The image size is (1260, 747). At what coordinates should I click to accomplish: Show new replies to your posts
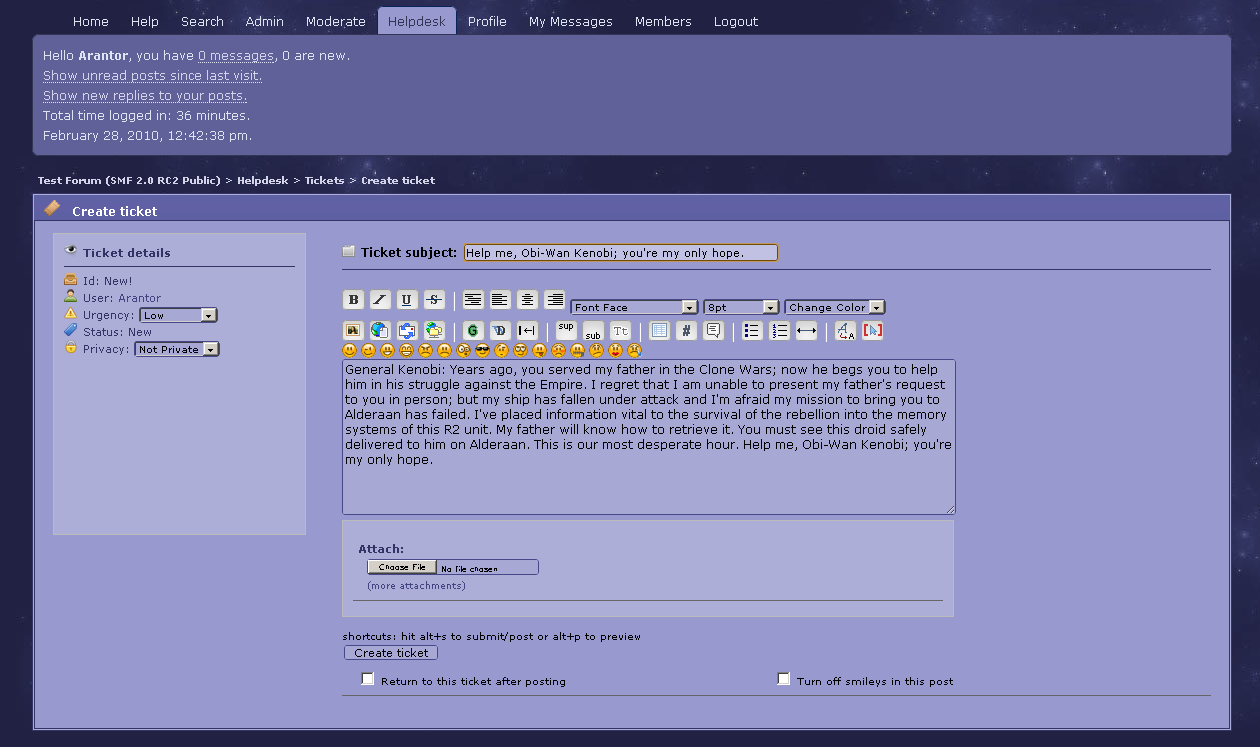tap(145, 96)
